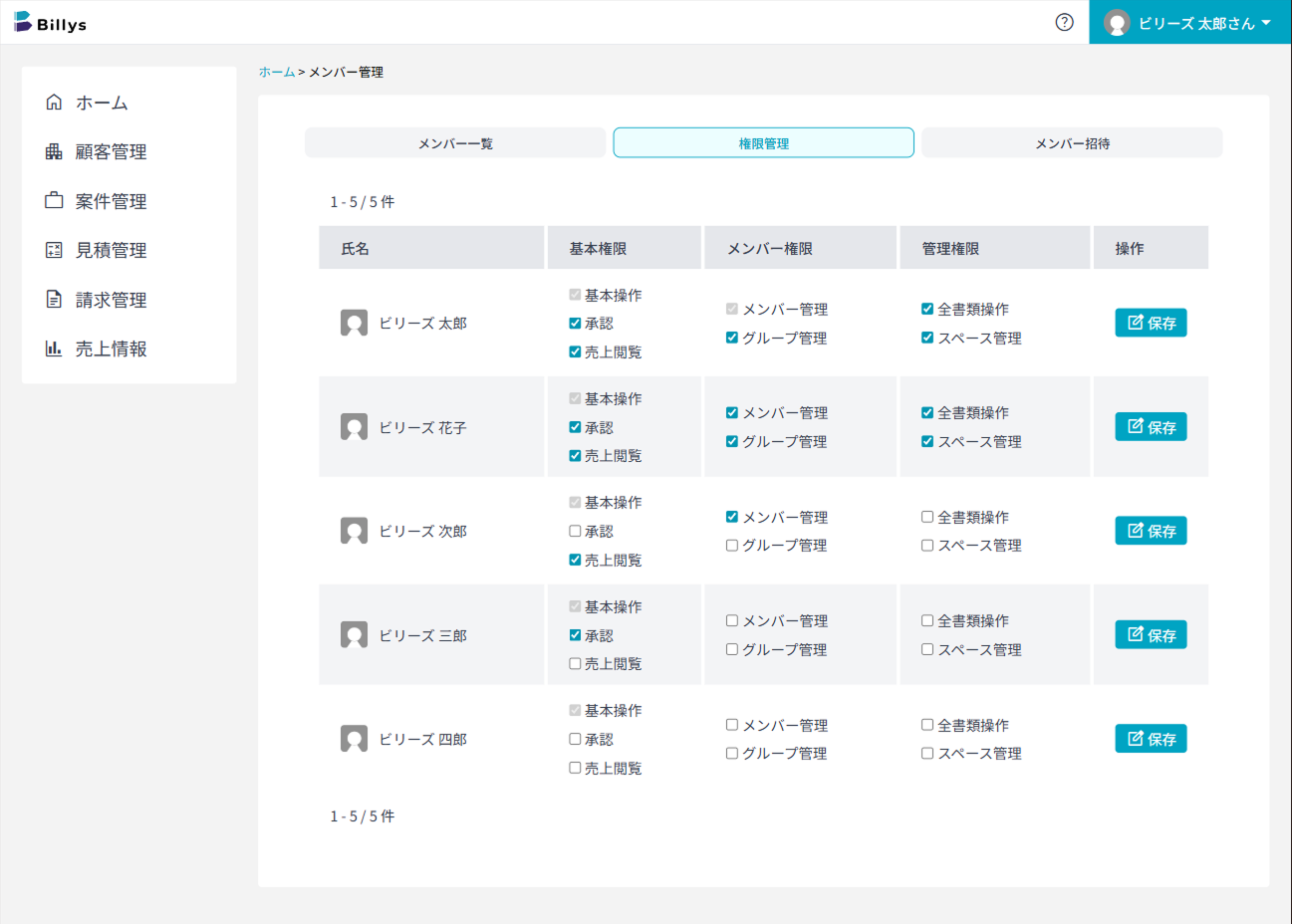Click the 請求管理 document icon
This screenshot has width=1292, height=924.
point(54,299)
